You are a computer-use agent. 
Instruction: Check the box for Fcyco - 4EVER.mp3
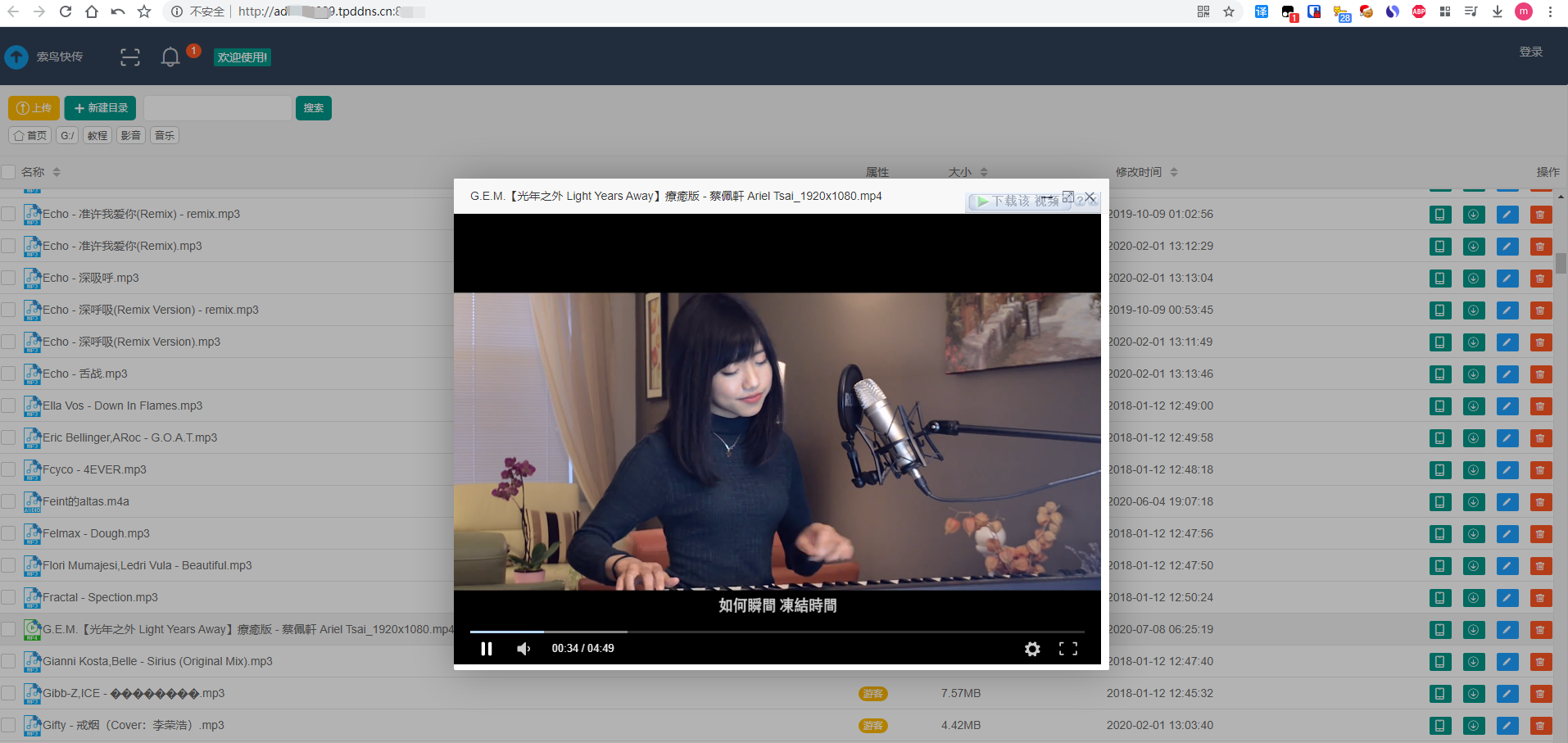coord(8,470)
